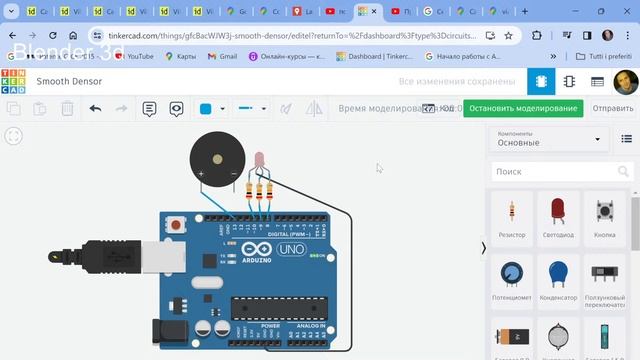Collapse the components panel arrow
Viewport: 640px width, 360px height.
[484, 248]
